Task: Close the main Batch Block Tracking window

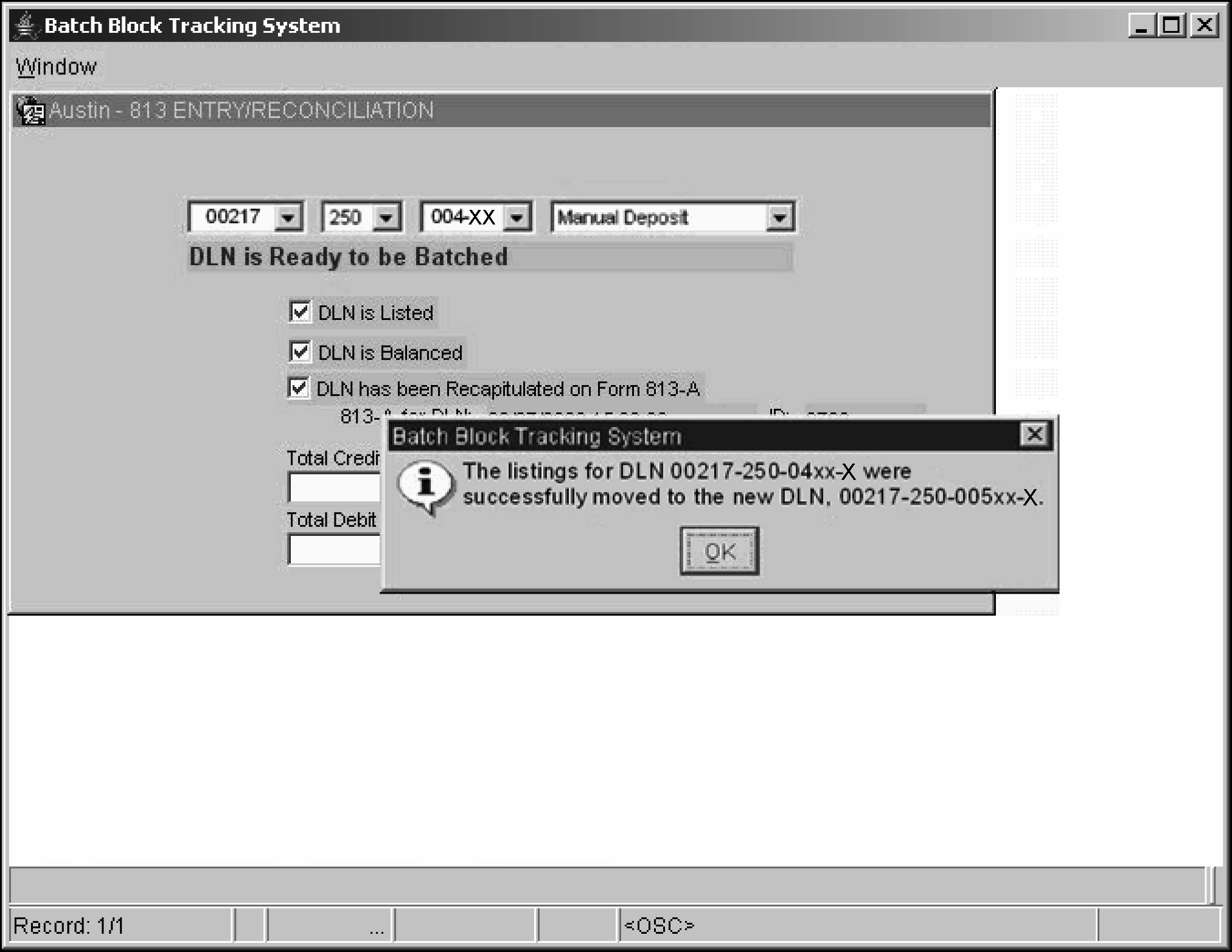Action: coord(1204,26)
